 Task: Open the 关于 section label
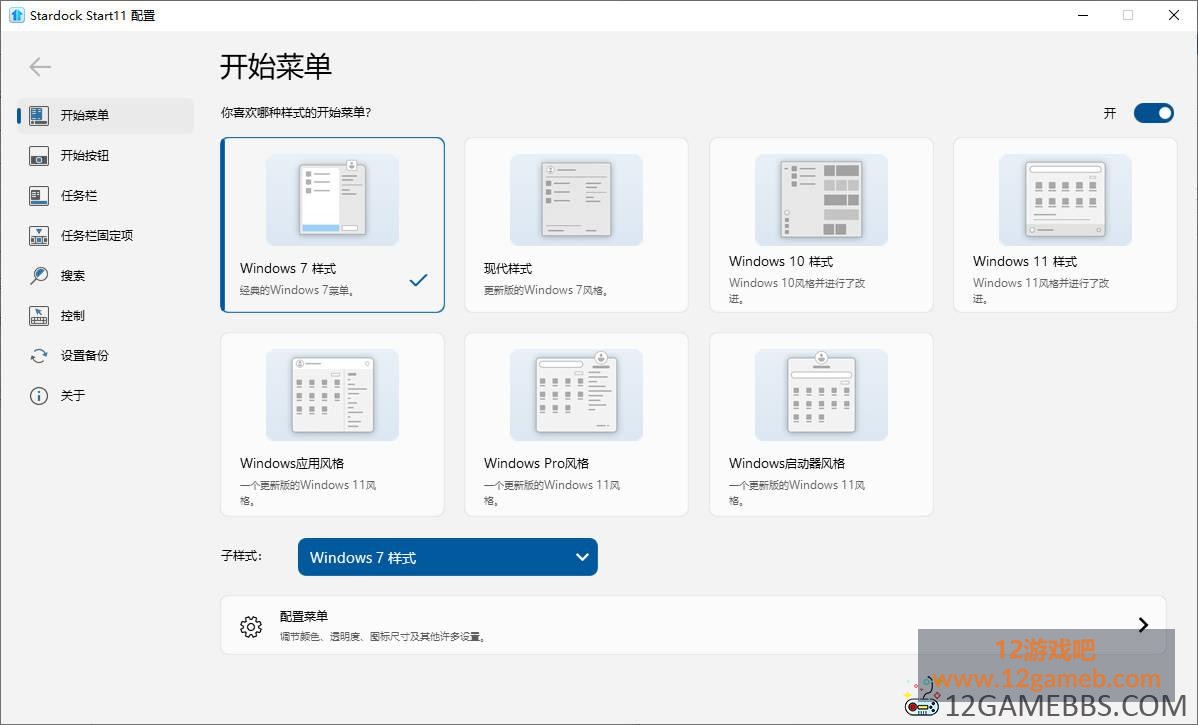pyautogui.click(x=73, y=396)
